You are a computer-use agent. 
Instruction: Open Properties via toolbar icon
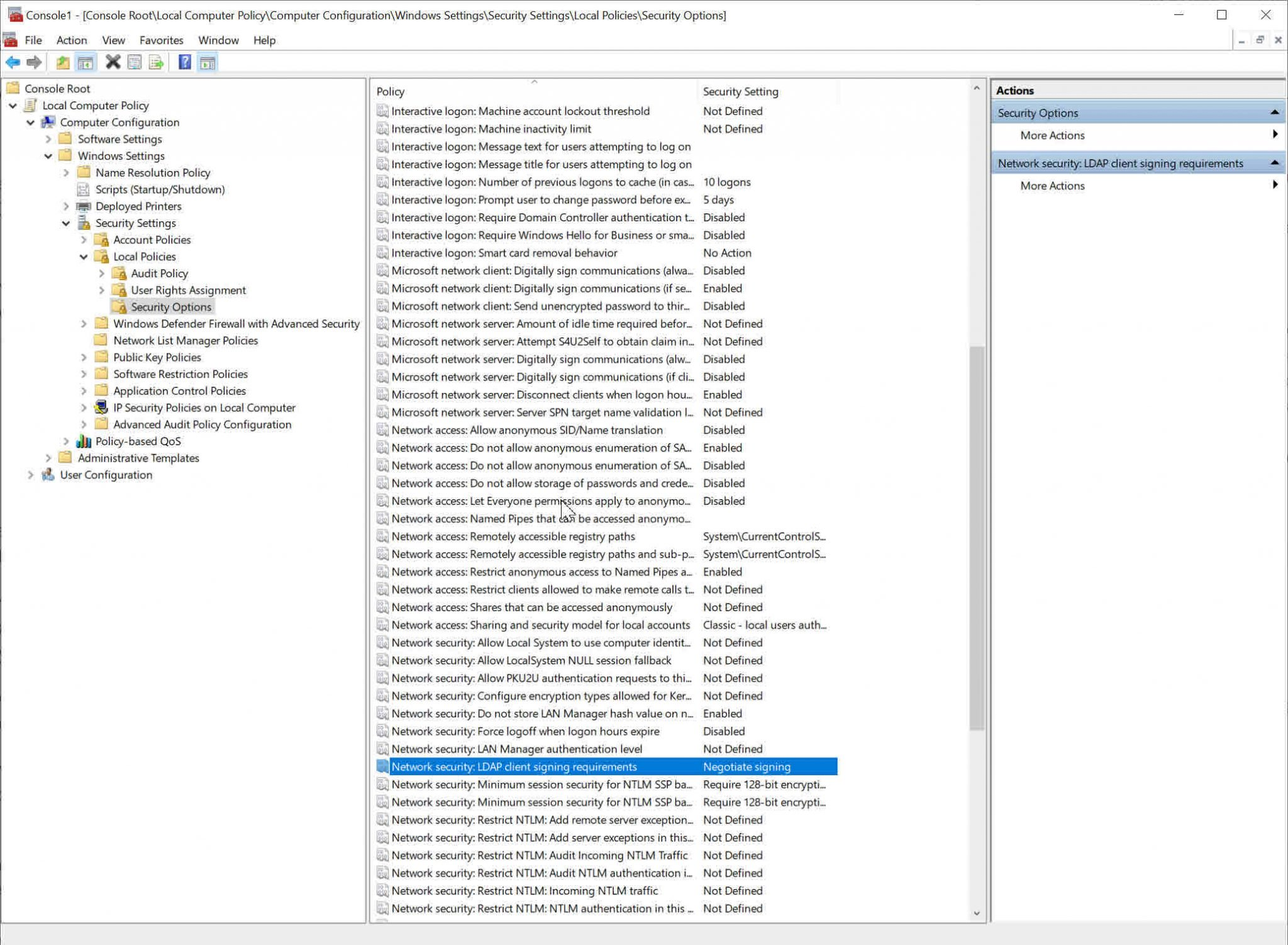click(x=134, y=62)
